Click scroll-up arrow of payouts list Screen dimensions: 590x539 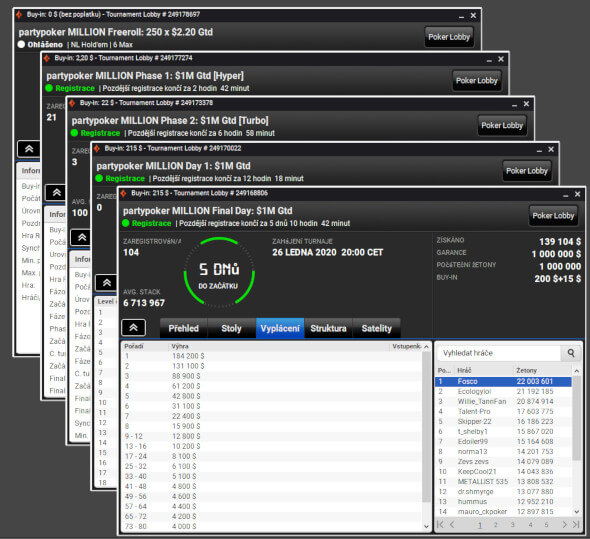coord(426,347)
